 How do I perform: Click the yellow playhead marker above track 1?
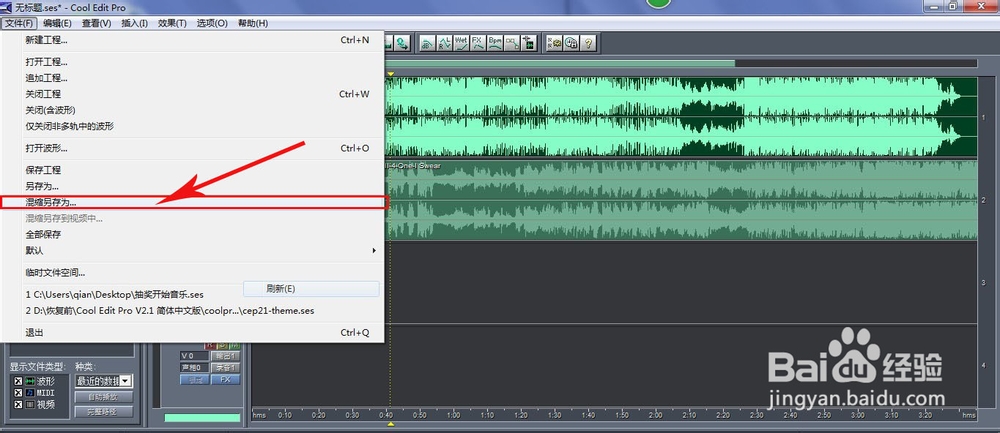(391, 74)
